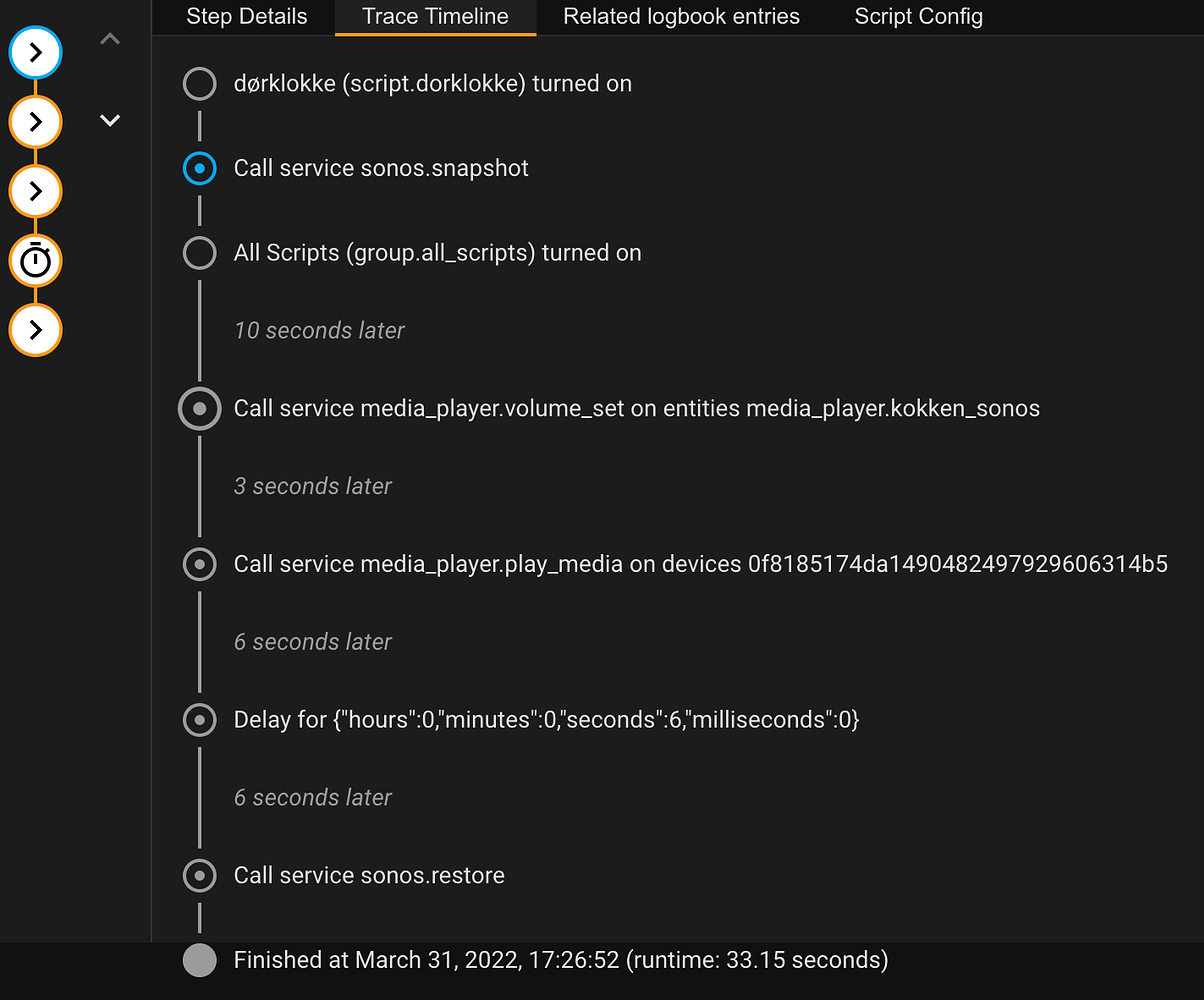Click the node for script.dorklokke turned on

(x=199, y=84)
